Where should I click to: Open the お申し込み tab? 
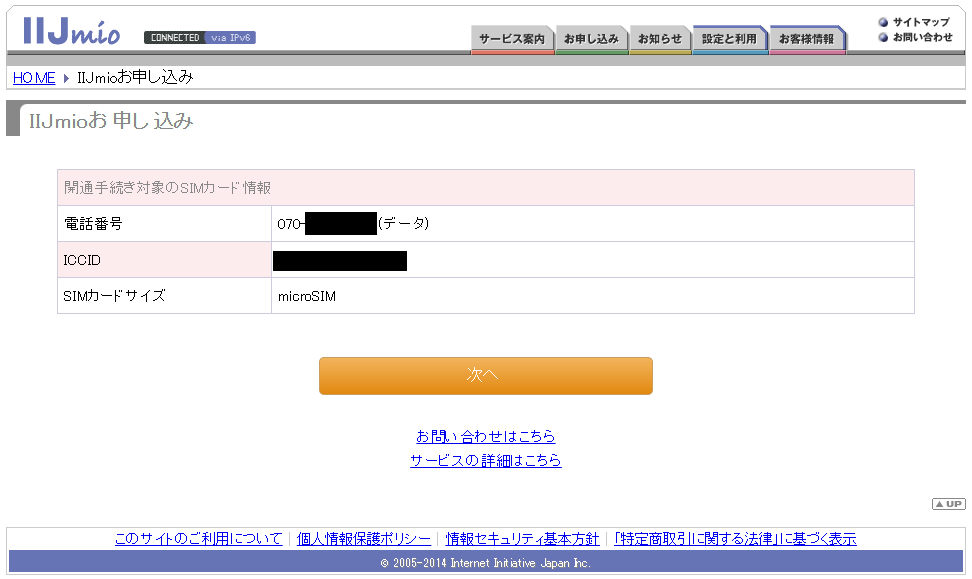tap(591, 39)
